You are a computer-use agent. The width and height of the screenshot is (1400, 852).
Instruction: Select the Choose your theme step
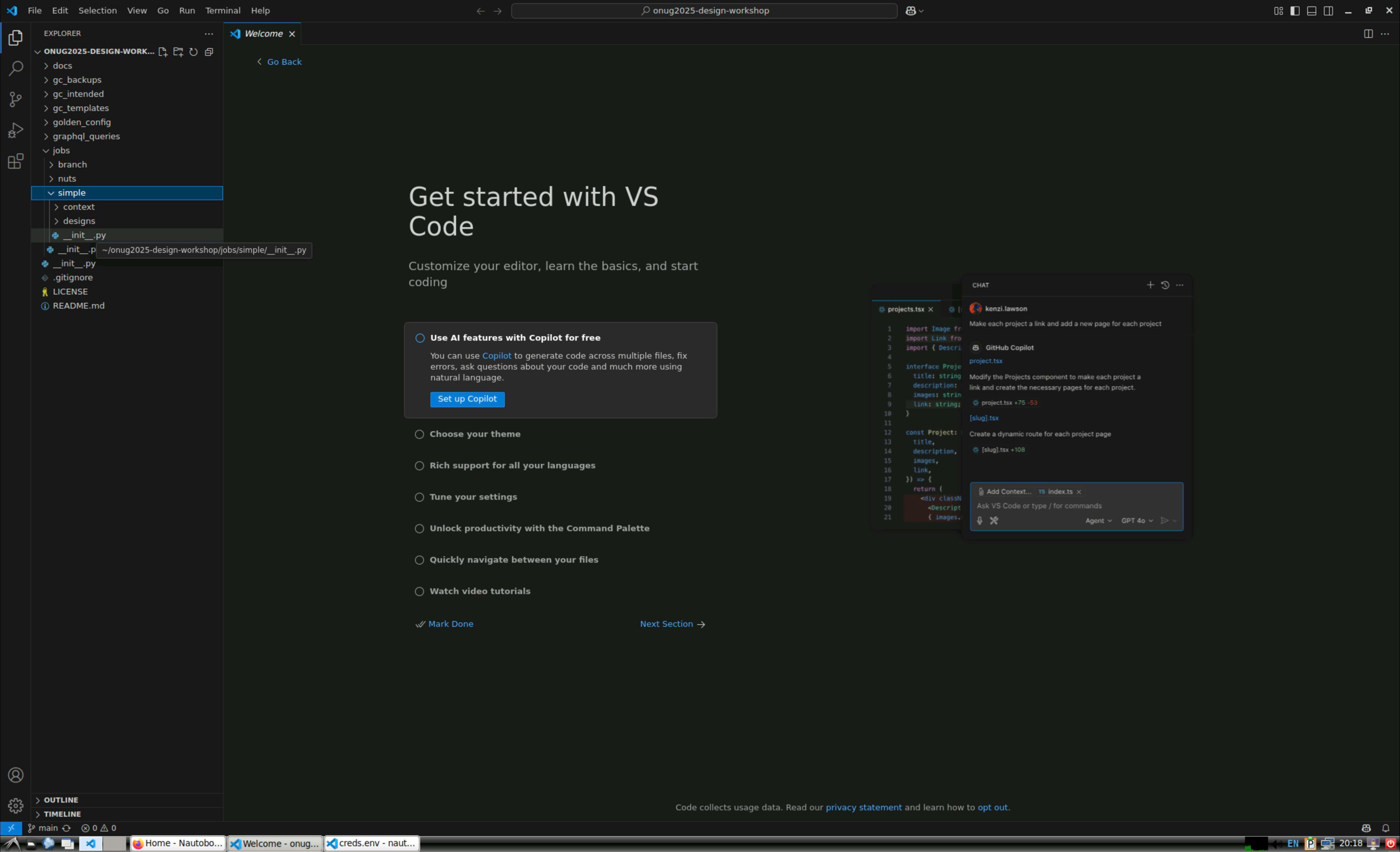tap(474, 434)
